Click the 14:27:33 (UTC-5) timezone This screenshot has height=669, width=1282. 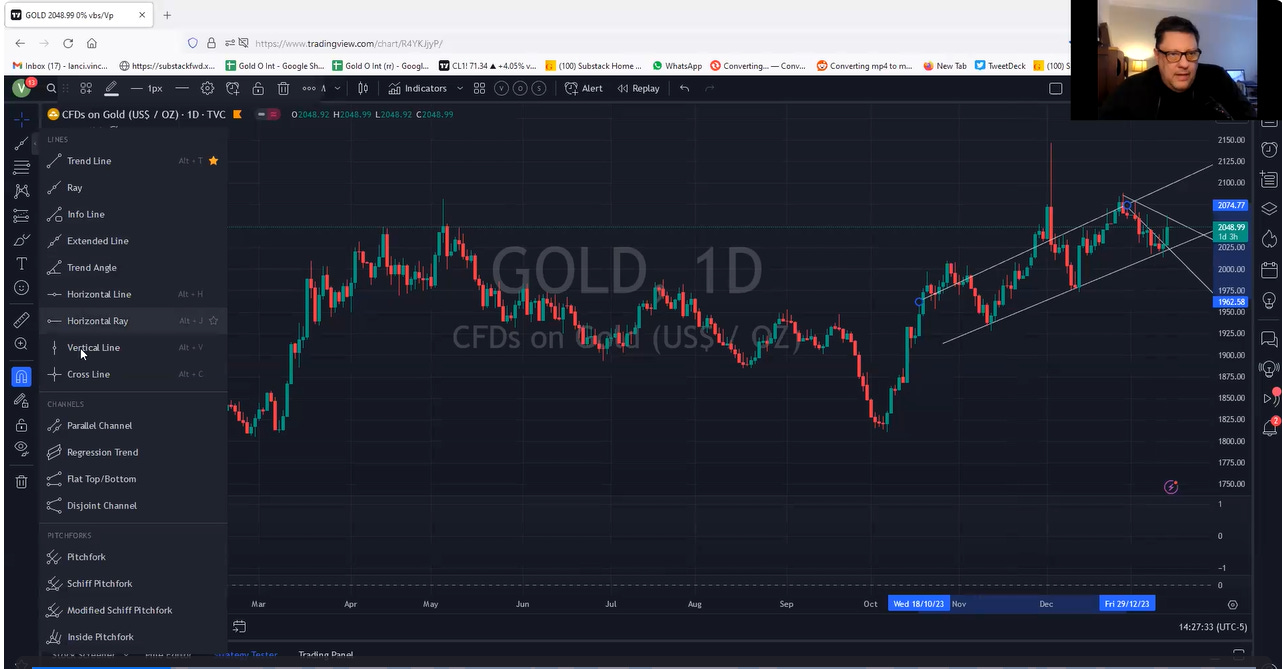point(1213,627)
